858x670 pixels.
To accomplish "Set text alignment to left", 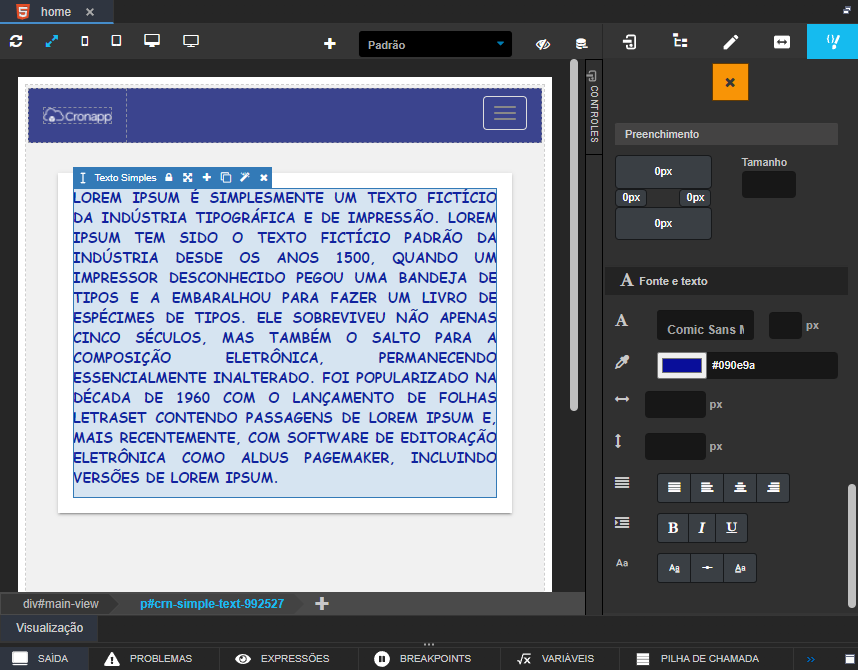I will [x=707, y=487].
